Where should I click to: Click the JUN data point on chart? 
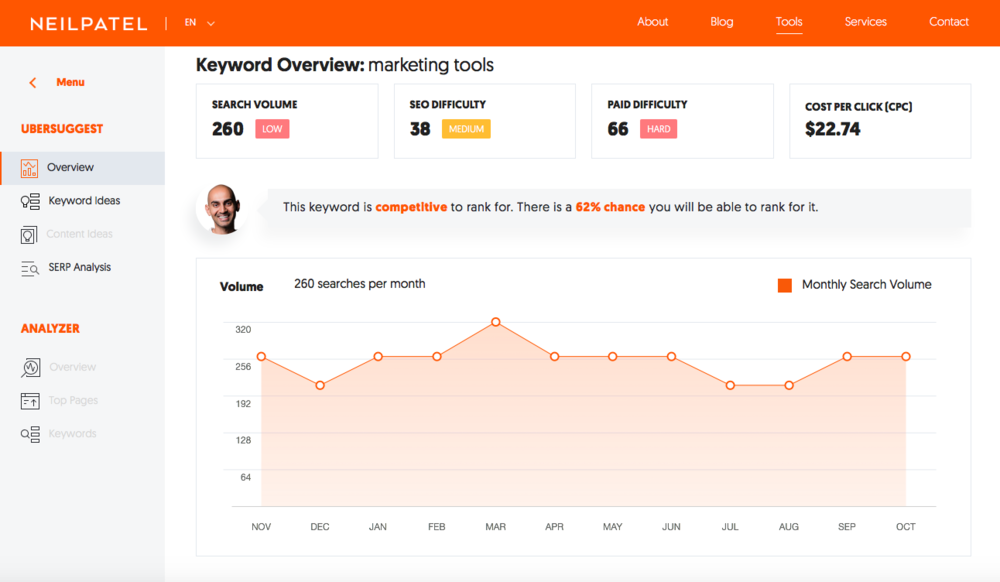point(672,356)
